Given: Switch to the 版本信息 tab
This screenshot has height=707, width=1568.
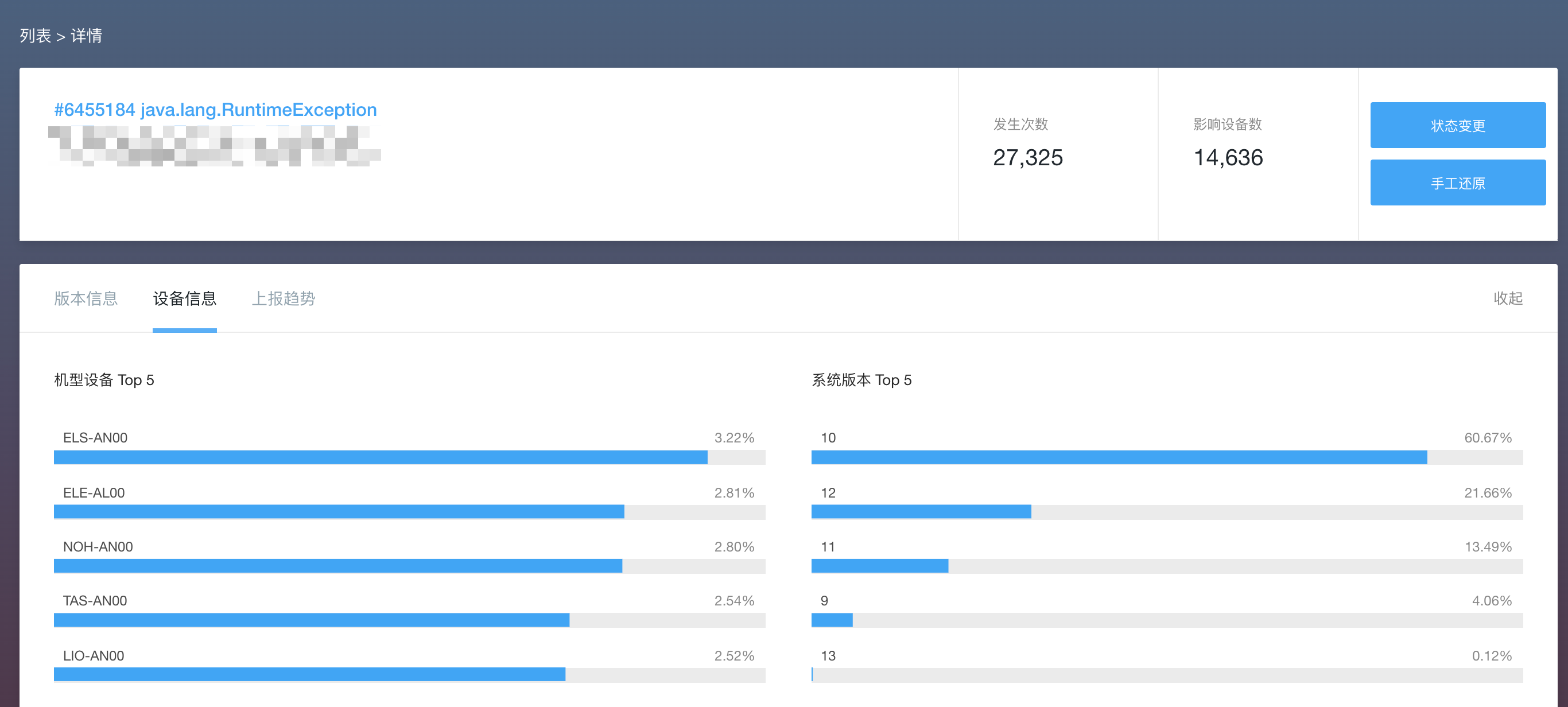Looking at the screenshot, I should [86, 298].
